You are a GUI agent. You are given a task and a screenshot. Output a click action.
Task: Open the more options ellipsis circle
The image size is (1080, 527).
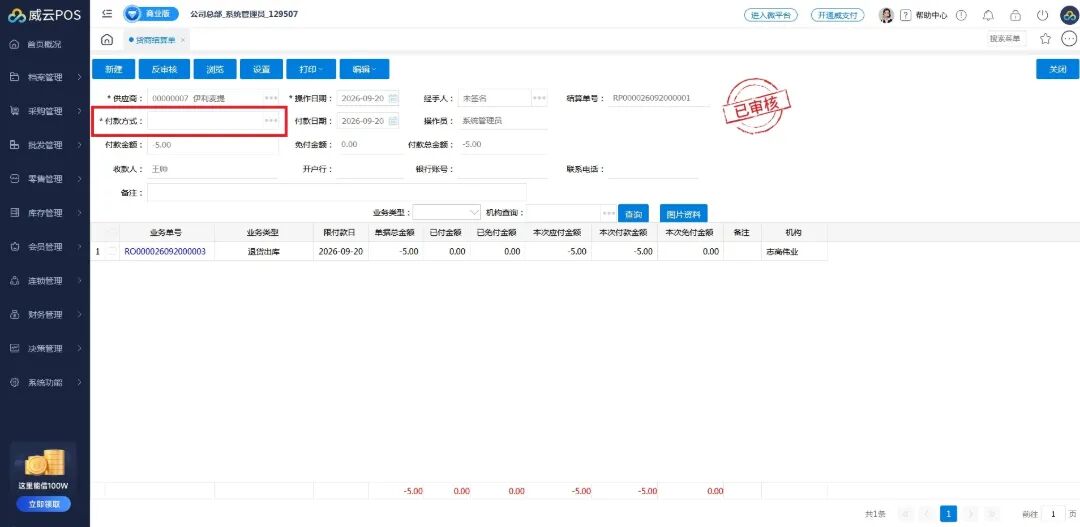click(x=1068, y=39)
